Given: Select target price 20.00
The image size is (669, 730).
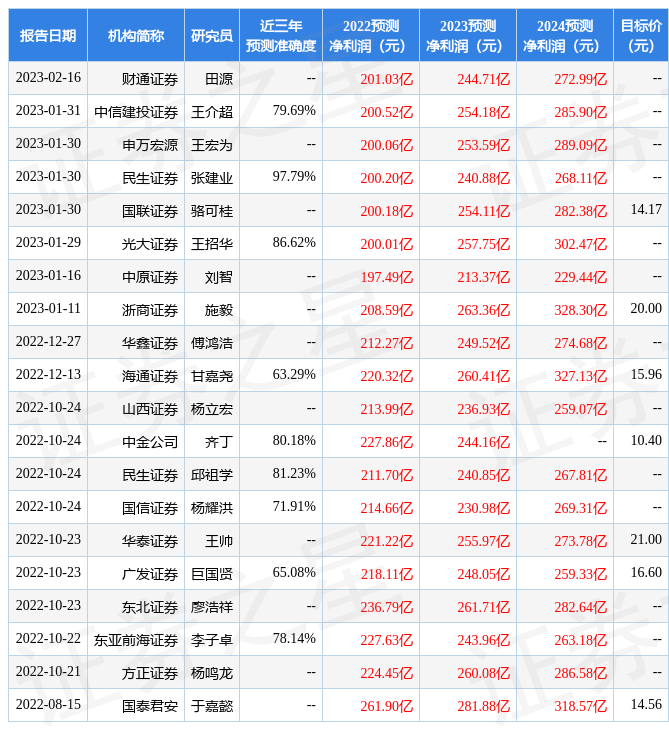Looking at the screenshot, I should 646,309.
